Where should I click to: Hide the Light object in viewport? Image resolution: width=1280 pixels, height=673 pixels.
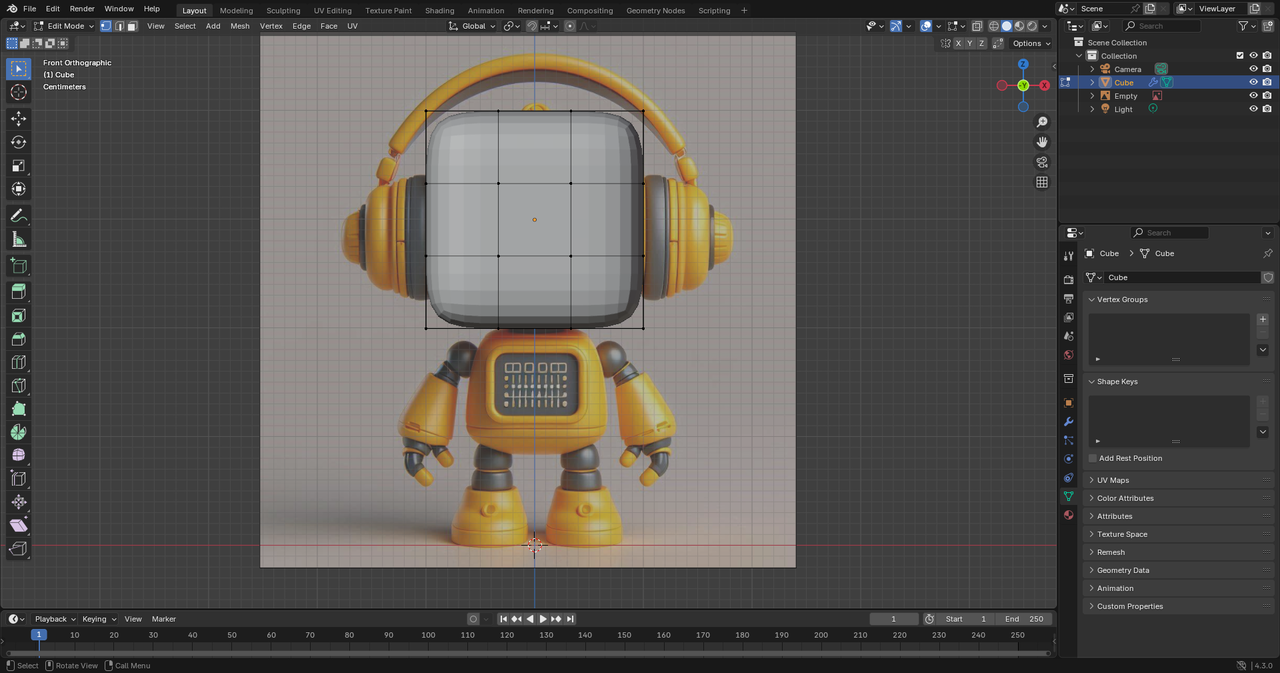pyautogui.click(x=1253, y=109)
